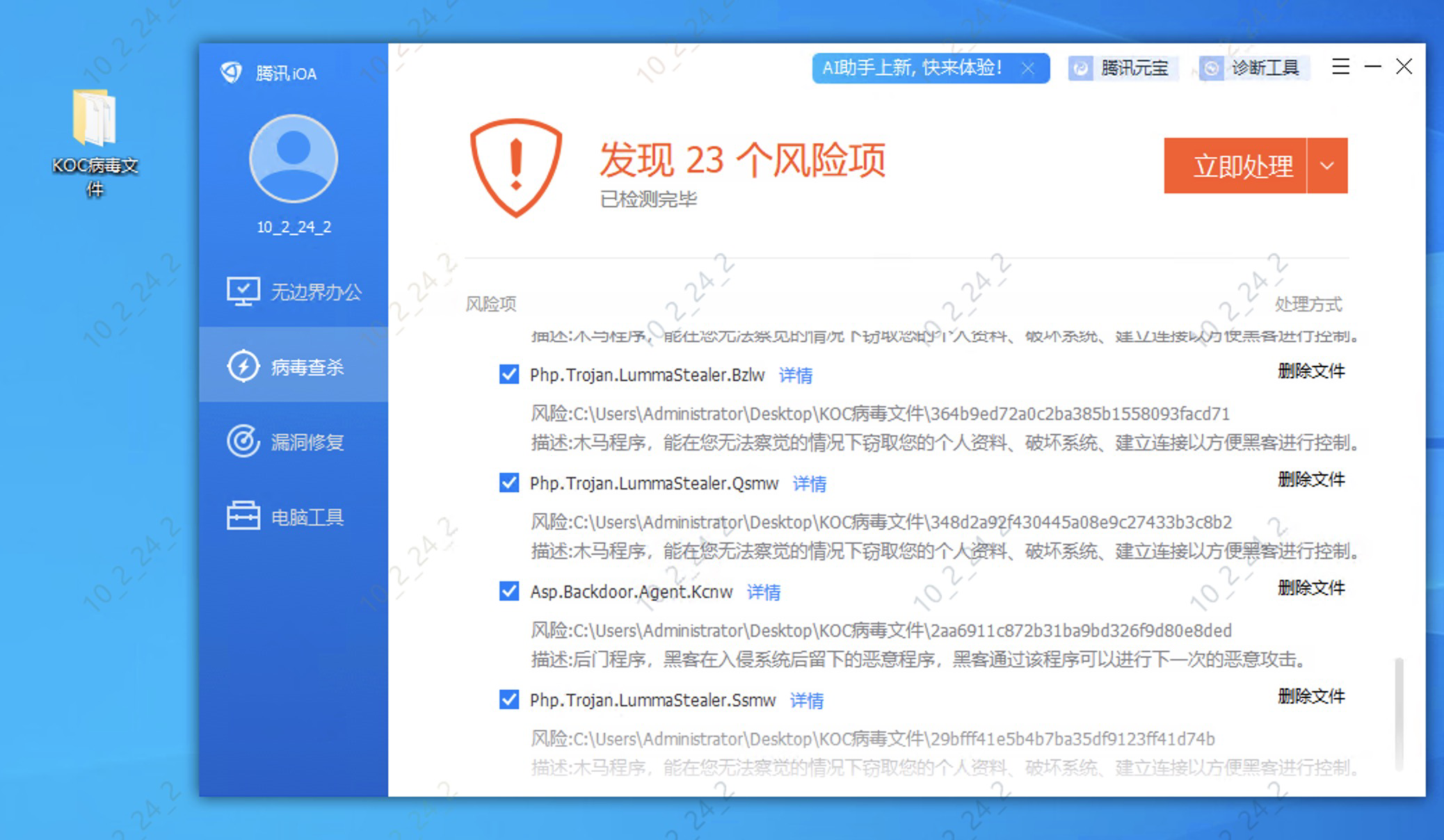
Task: Open 删除文件 action dropdown for Kcnw backdoor
Action: 1310,588
